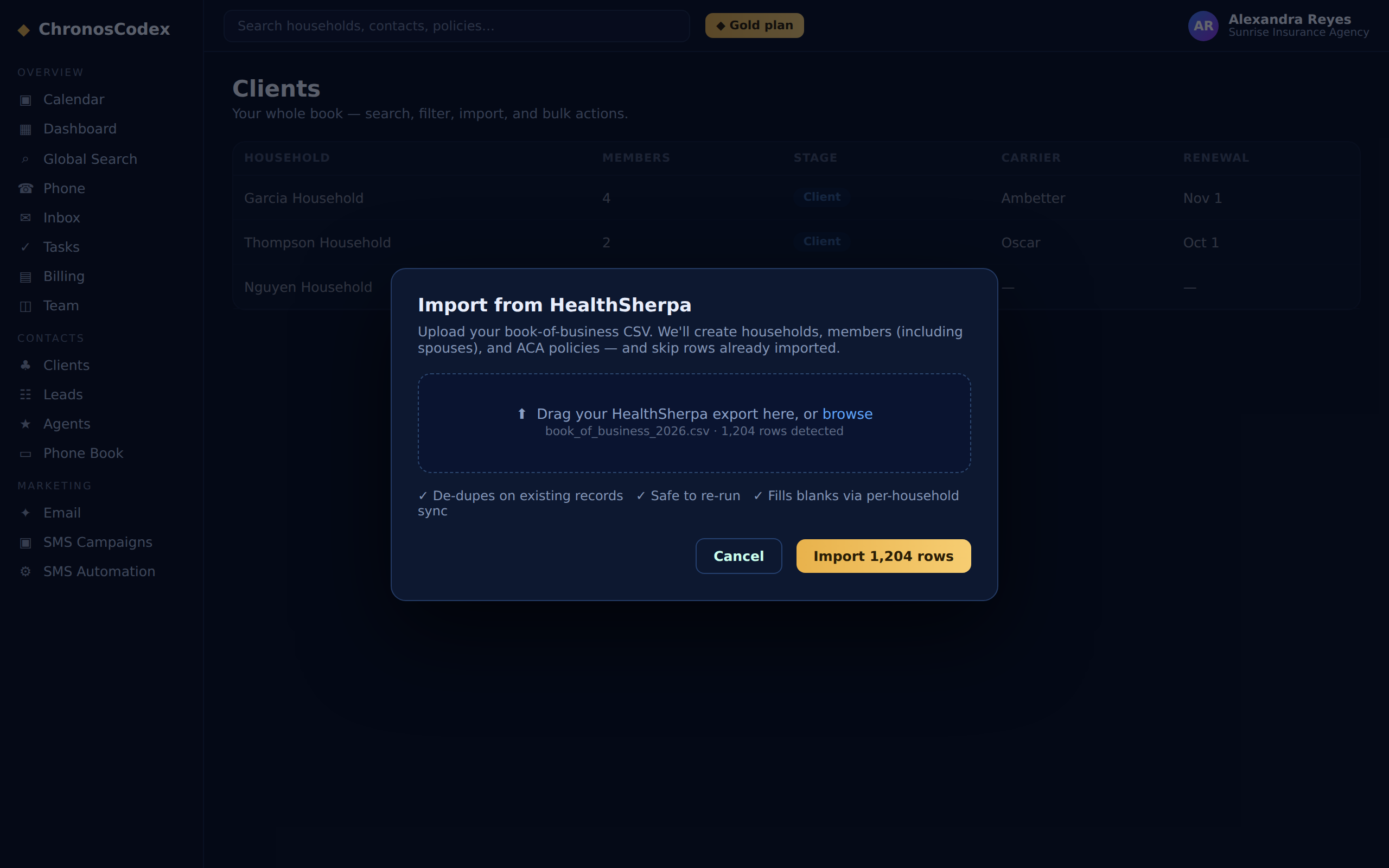The width and height of the screenshot is (1389, 868).
Task: Select the Garcia Household row
Action: click(796, 198)
